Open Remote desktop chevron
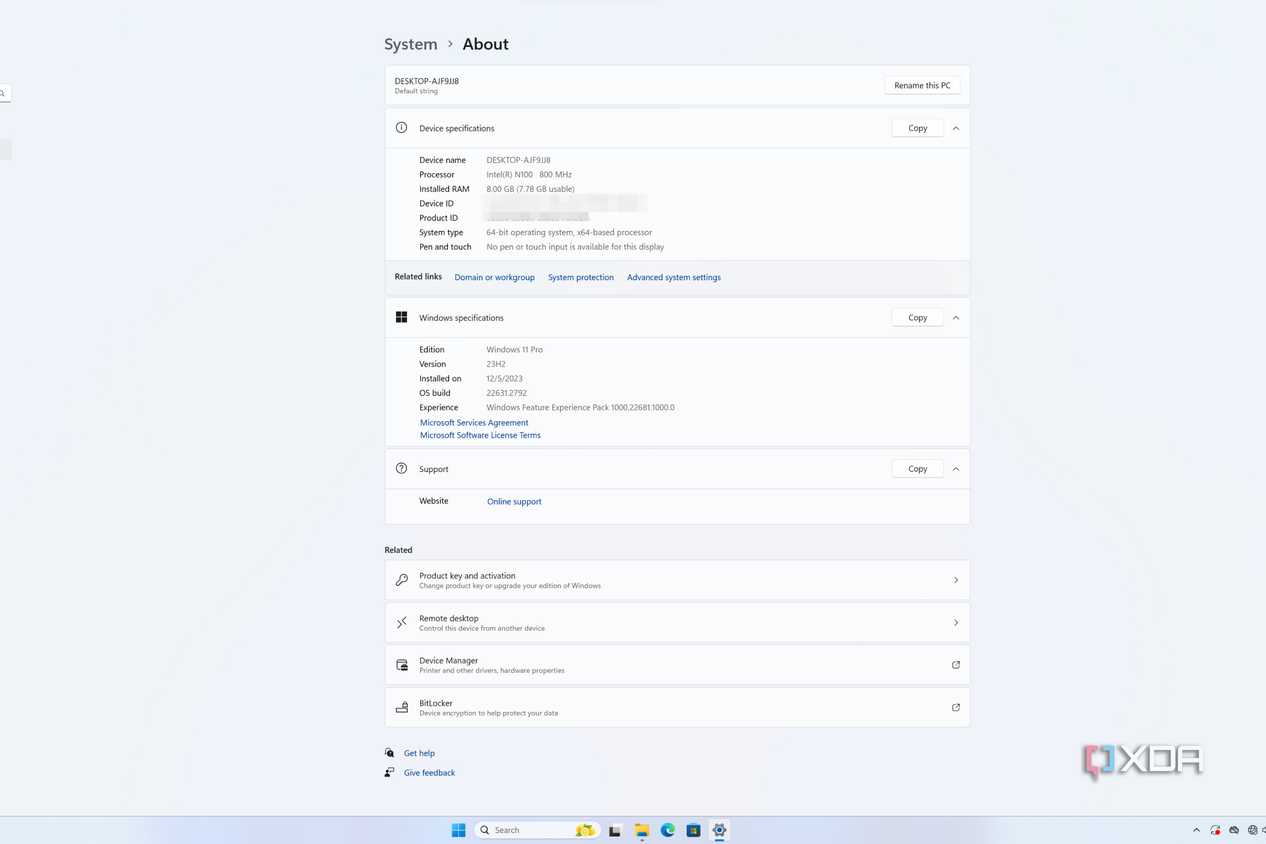The height and width of the screenshot is (844, 1266). coord(955,622)
